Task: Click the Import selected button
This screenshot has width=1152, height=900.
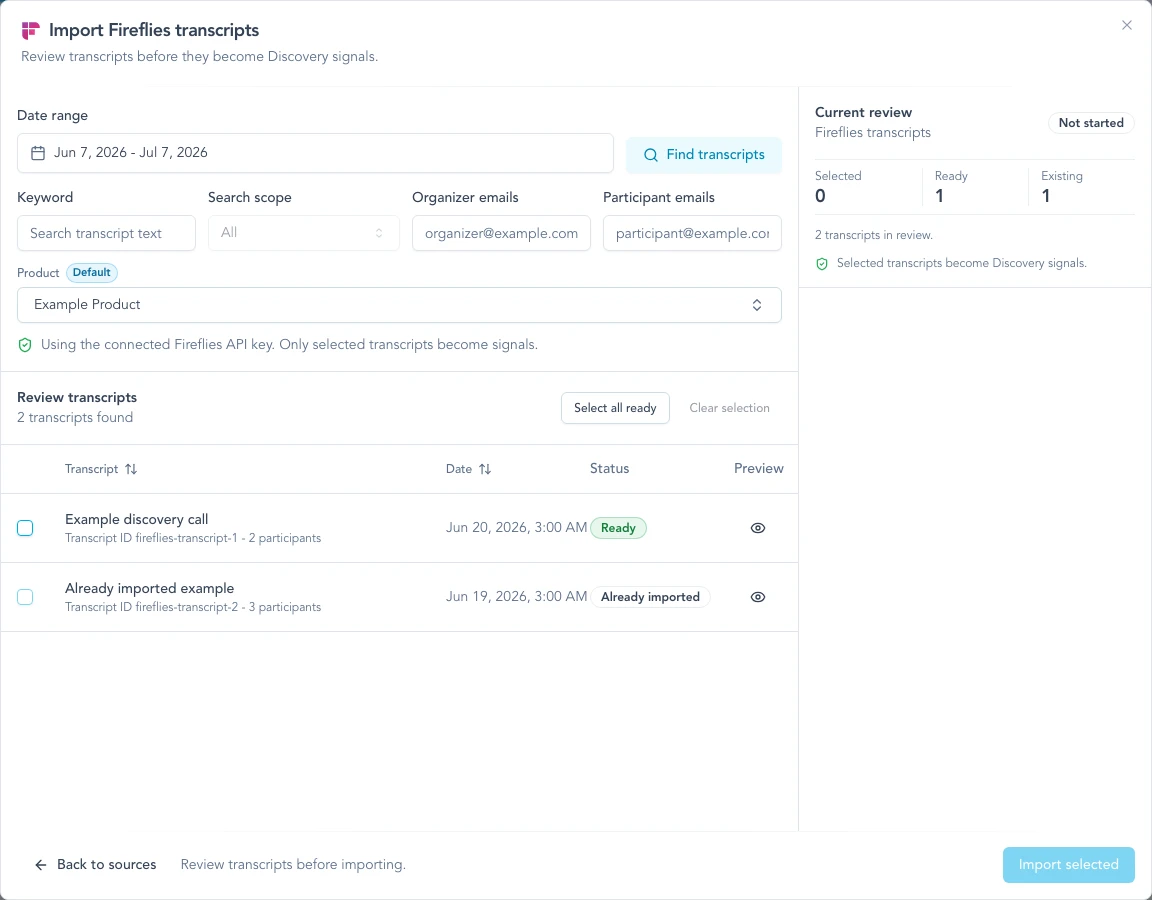Action: (1068, 865)
